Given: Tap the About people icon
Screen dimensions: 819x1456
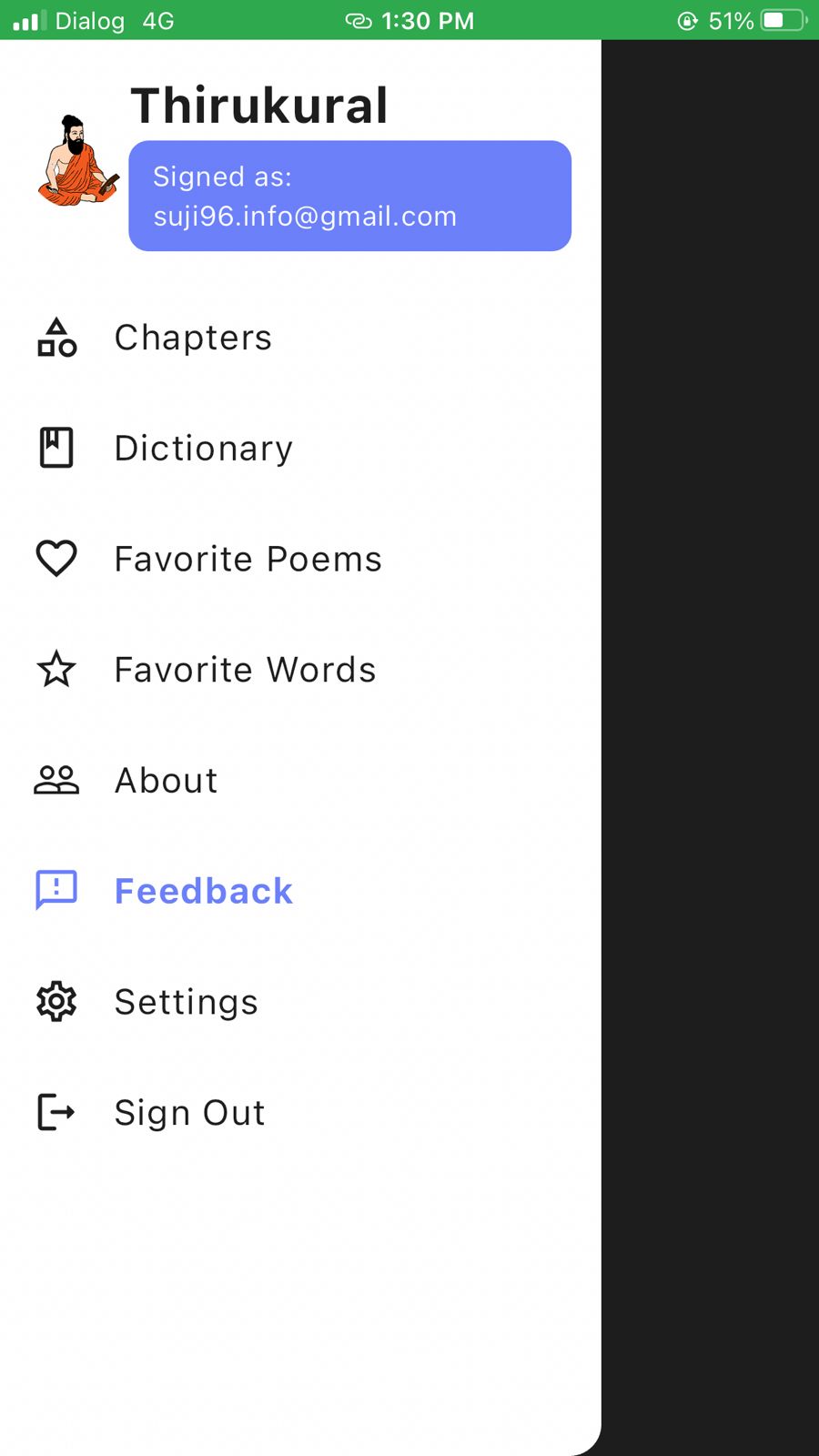Looking at the screenshot, I should coord(56,780).
